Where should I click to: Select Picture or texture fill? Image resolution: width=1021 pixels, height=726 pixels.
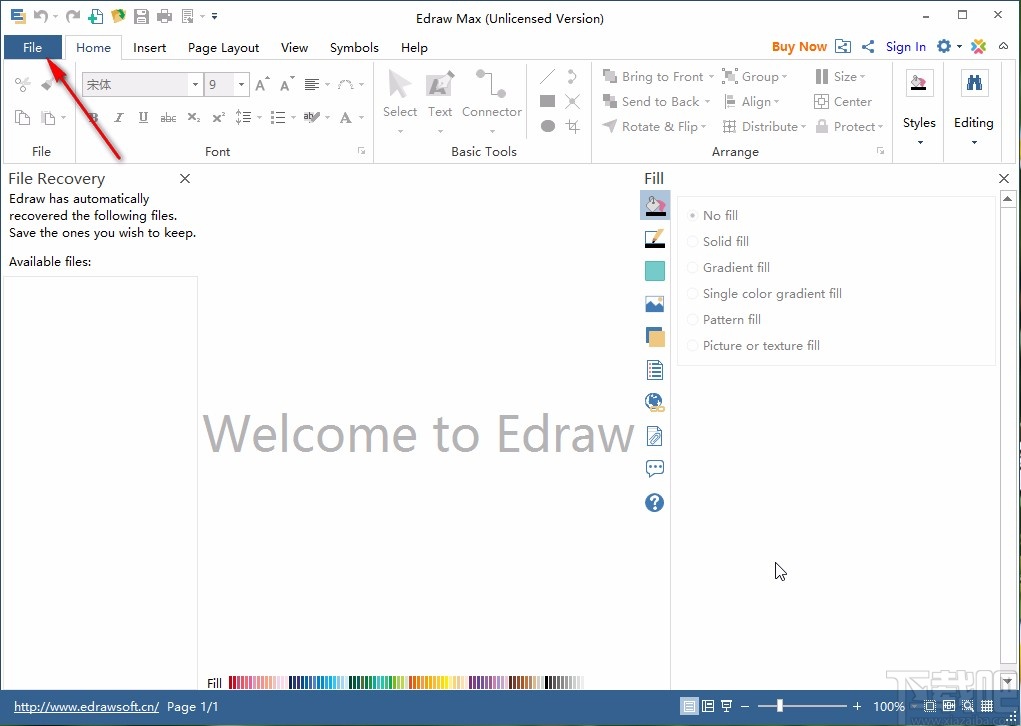(x=754, y=346)
